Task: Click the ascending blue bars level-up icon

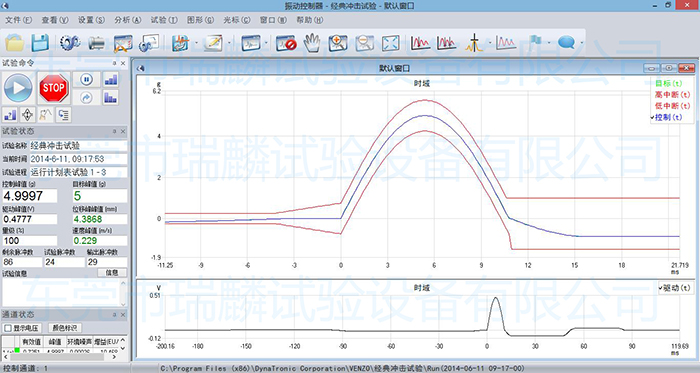Action: (110, 80)
